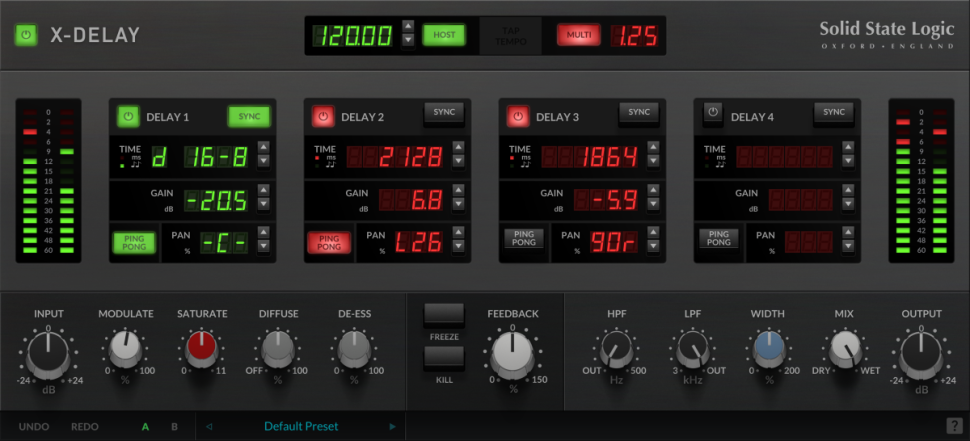Open the help question mark icon
This screenshot has width=970, height=441.
point(953,426)
